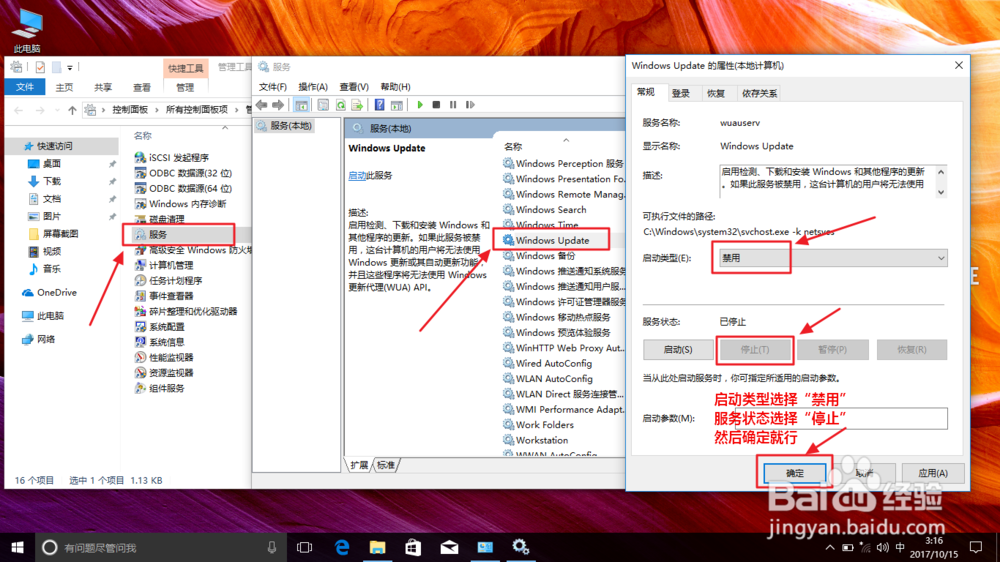The width and height of the screenshot is (1000, 562).
Task: Click the Cortana microphone icon
Action: pos(272,547)
